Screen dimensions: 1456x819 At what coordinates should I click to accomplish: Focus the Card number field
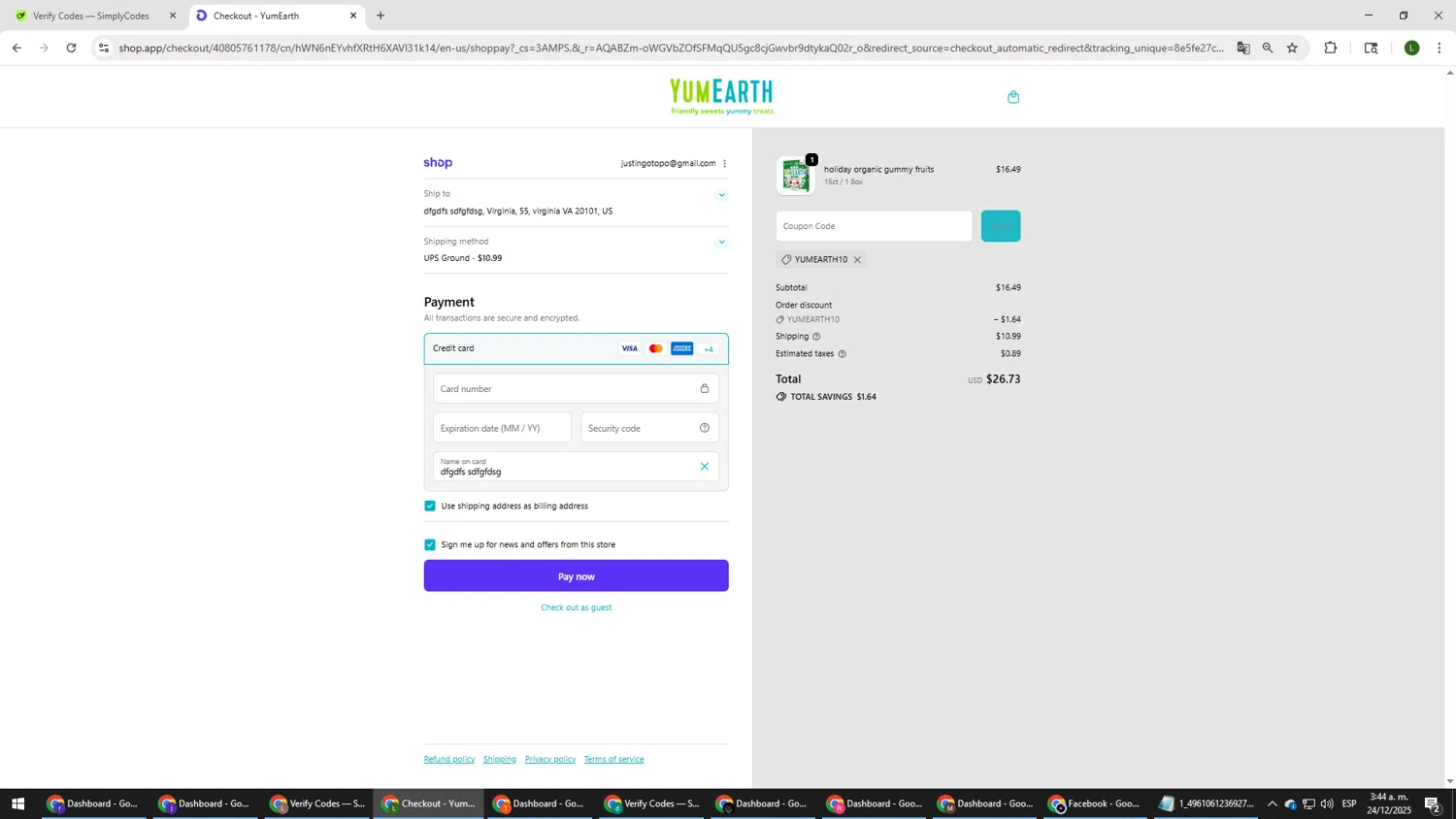tap(577, 388)
